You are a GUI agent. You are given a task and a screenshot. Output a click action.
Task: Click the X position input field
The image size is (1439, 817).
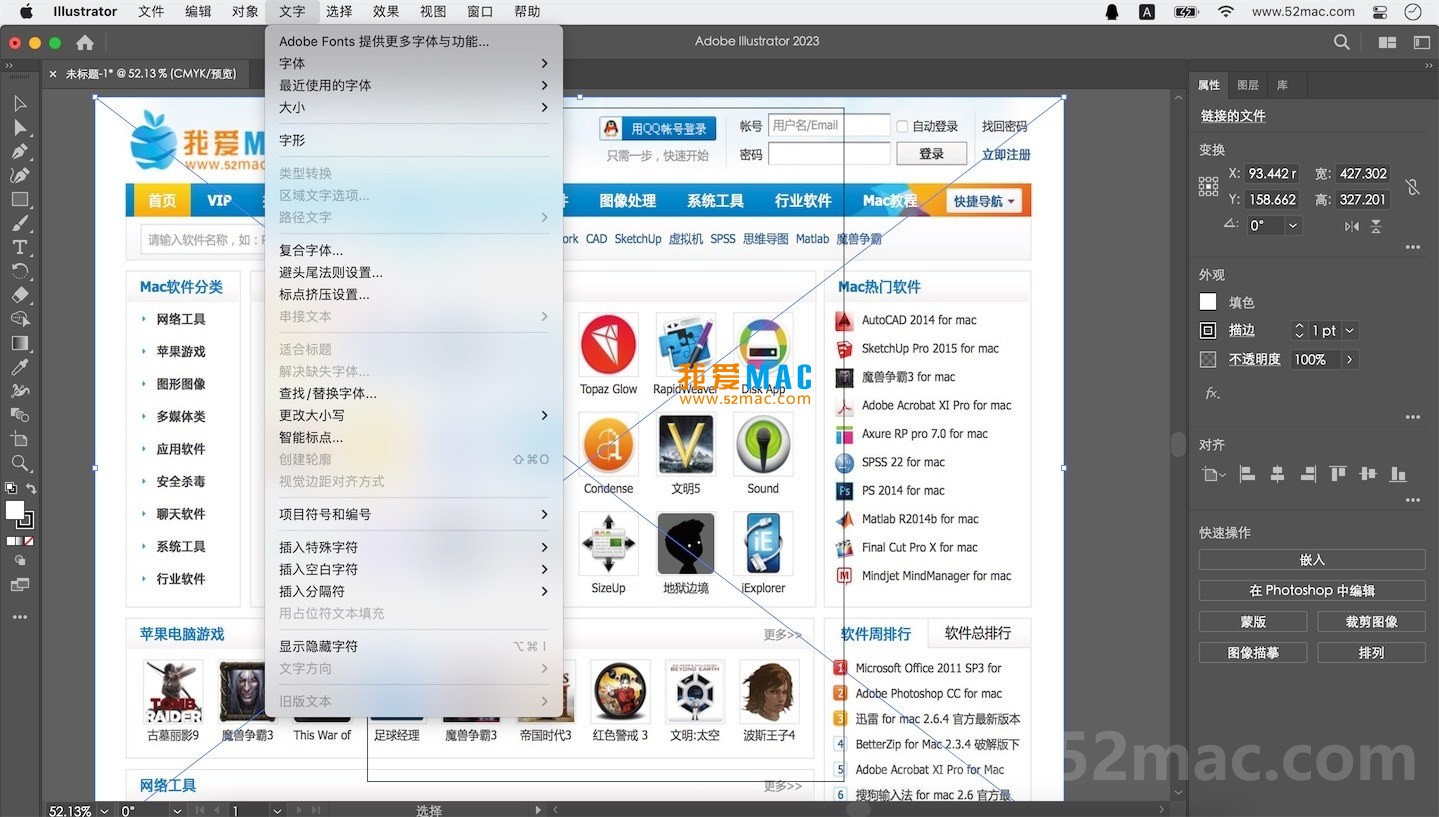[1273, 174]
